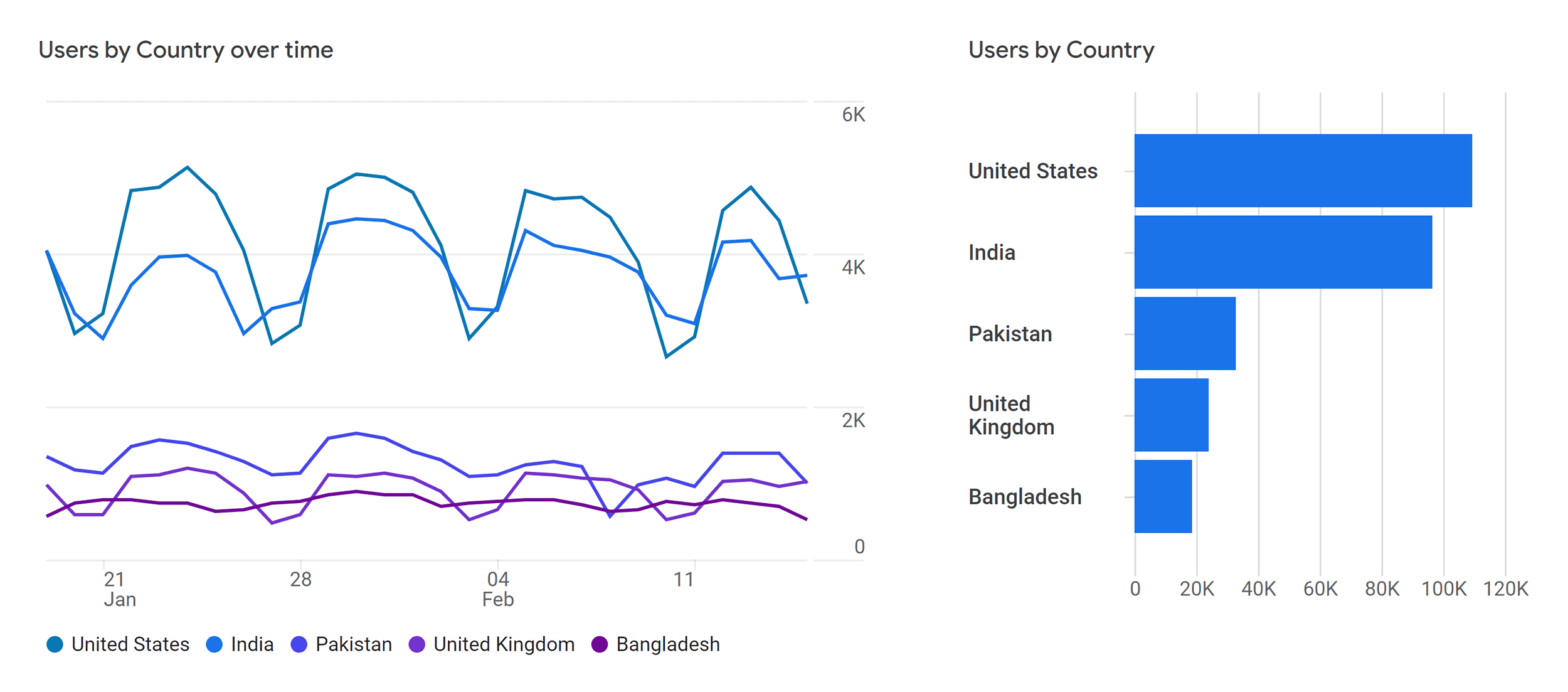Select the United States bar
The height and width of the screenshot is (692, 1568).
[1303, 171]
